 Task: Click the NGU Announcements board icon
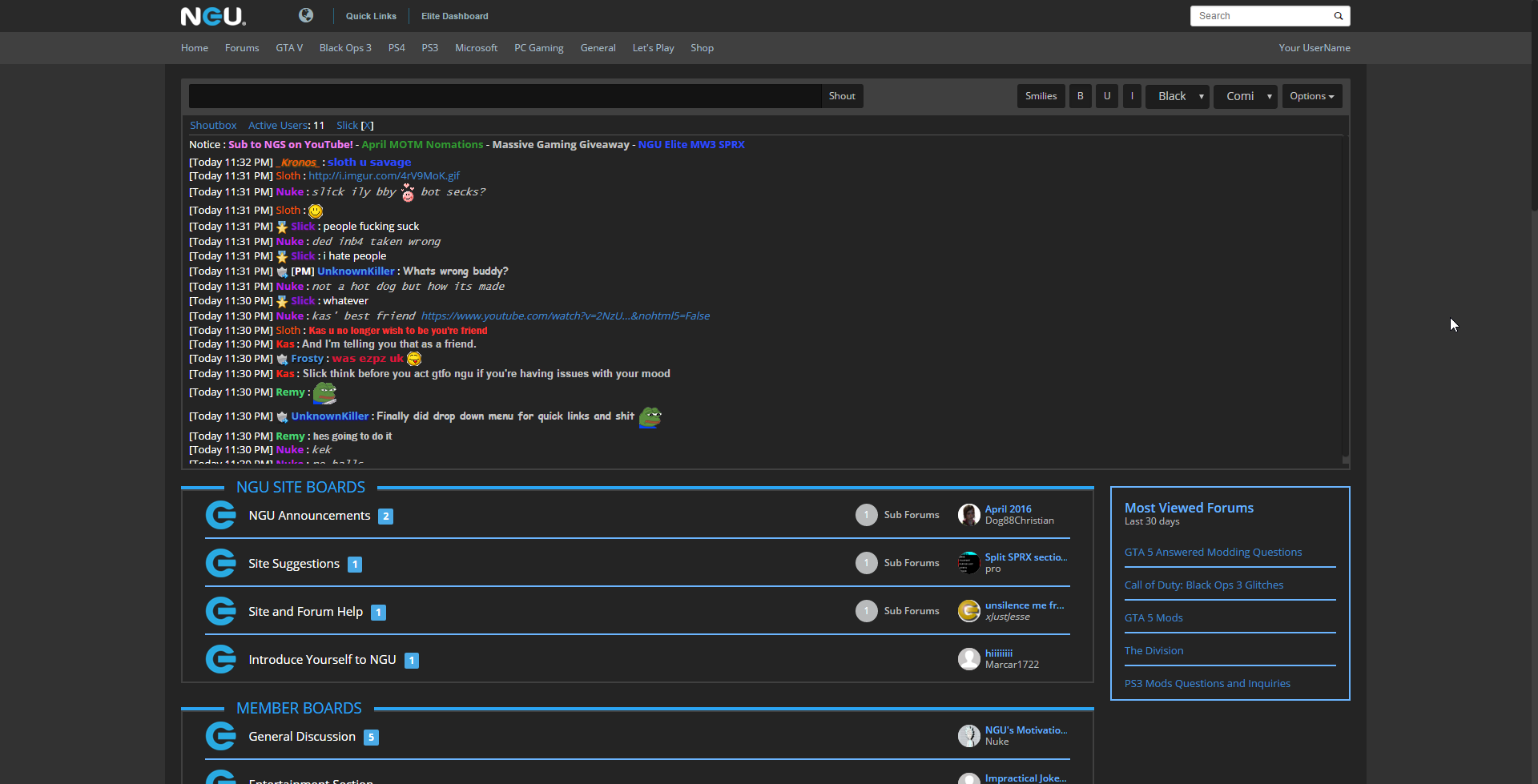(x=220, y=515)
